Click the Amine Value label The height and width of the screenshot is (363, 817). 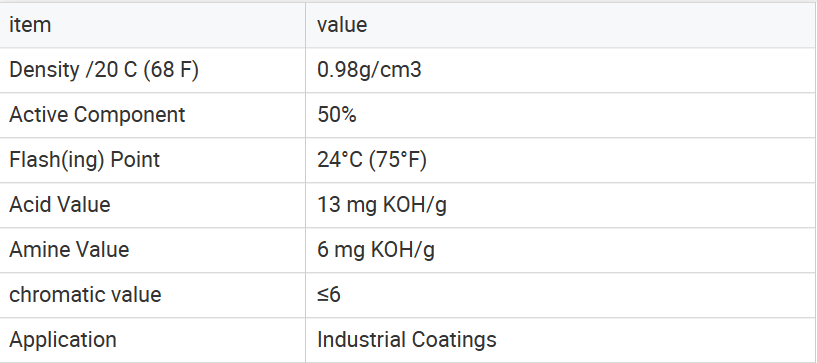69,249
